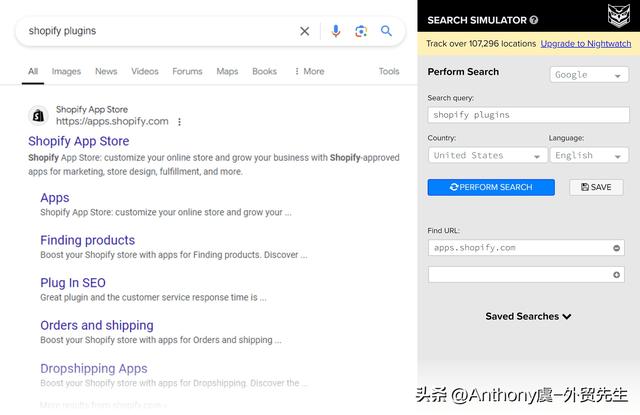Screen dimensions: 640x415
Task: Switch to the All results tab
Action: pyautogui.click(x=33, y=71)
